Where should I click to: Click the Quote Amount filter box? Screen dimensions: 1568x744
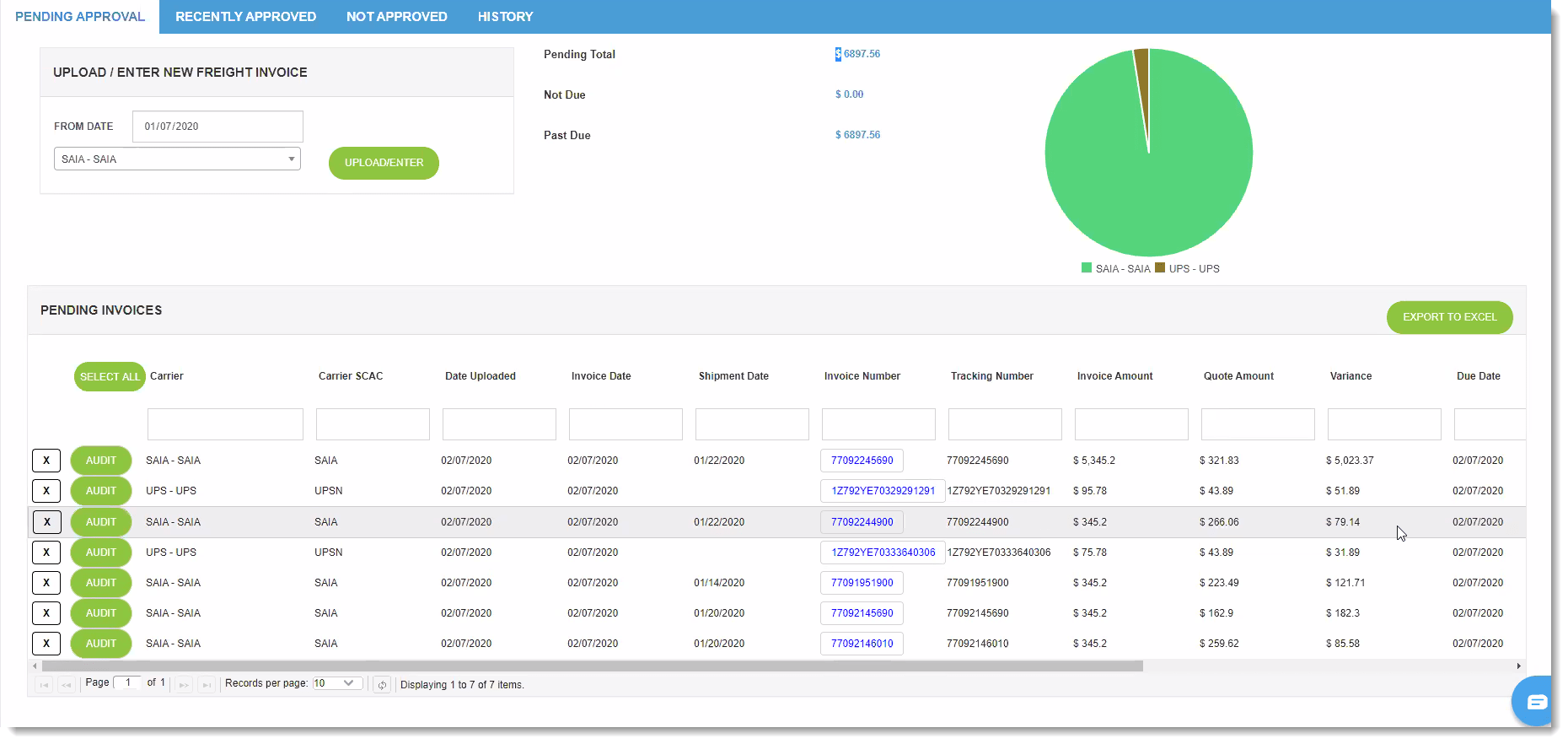(x=1258, y=424)
